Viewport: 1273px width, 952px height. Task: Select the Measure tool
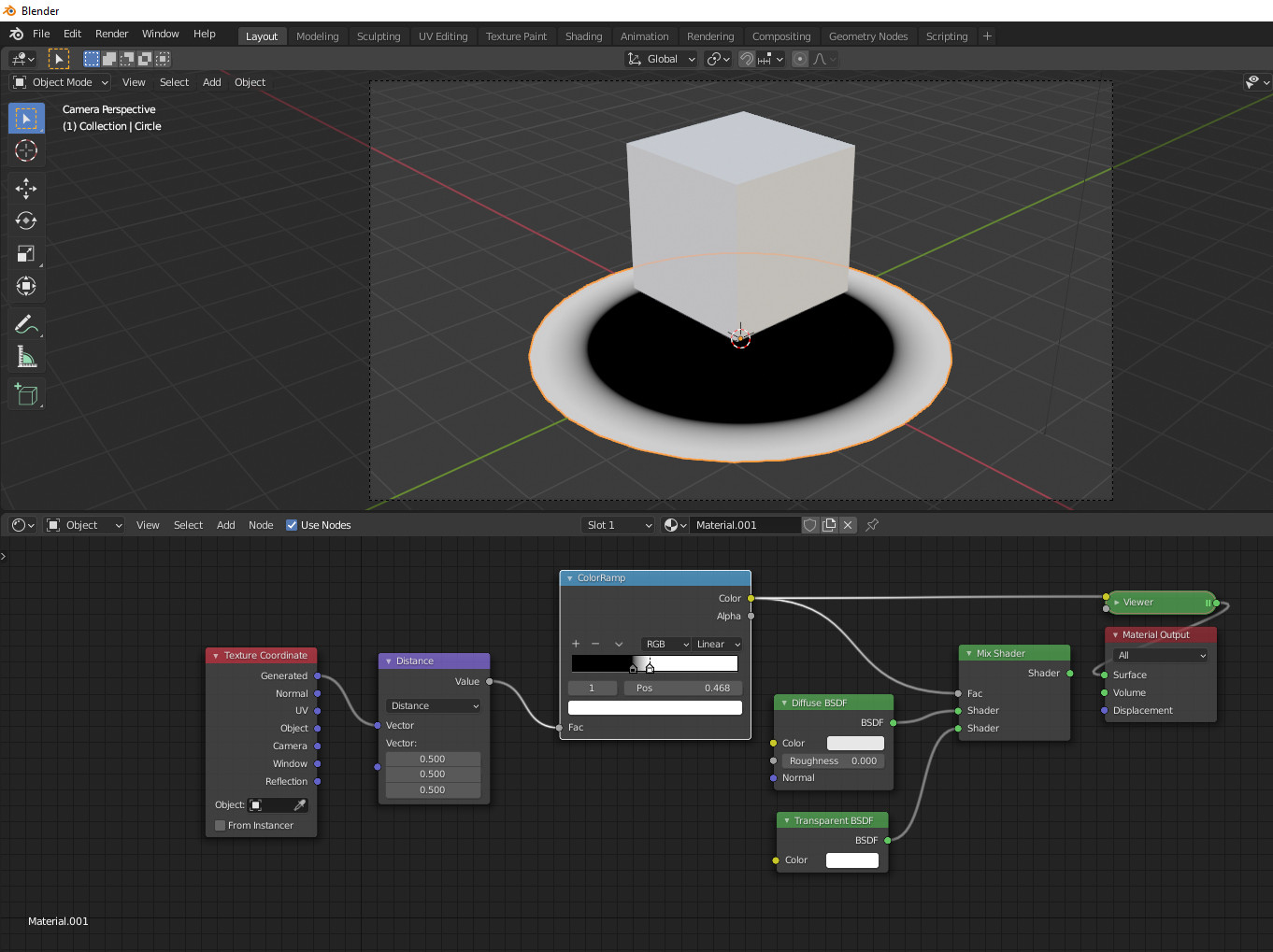[26, 356]
